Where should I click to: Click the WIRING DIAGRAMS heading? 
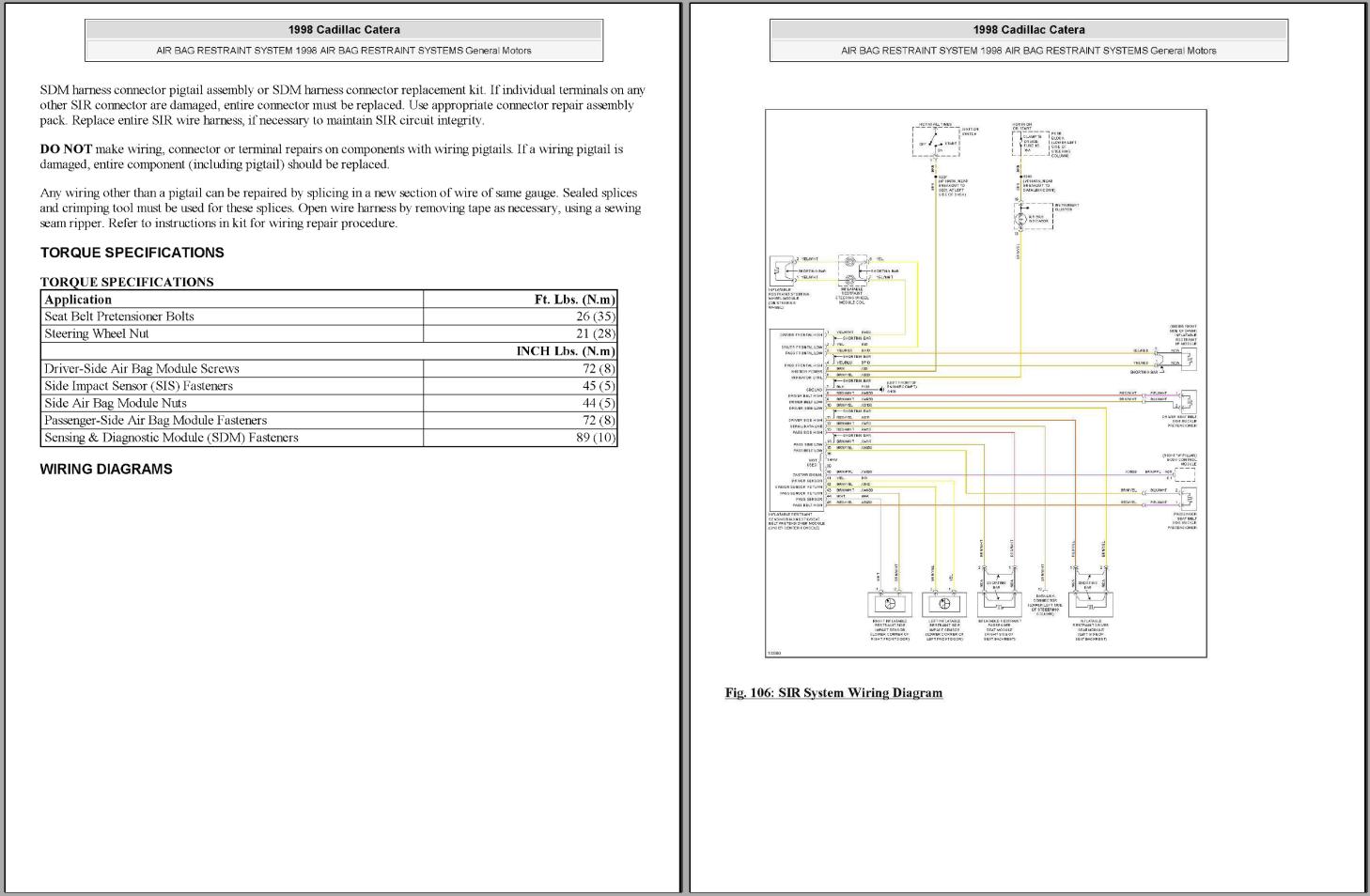click(x=106, y=469)
